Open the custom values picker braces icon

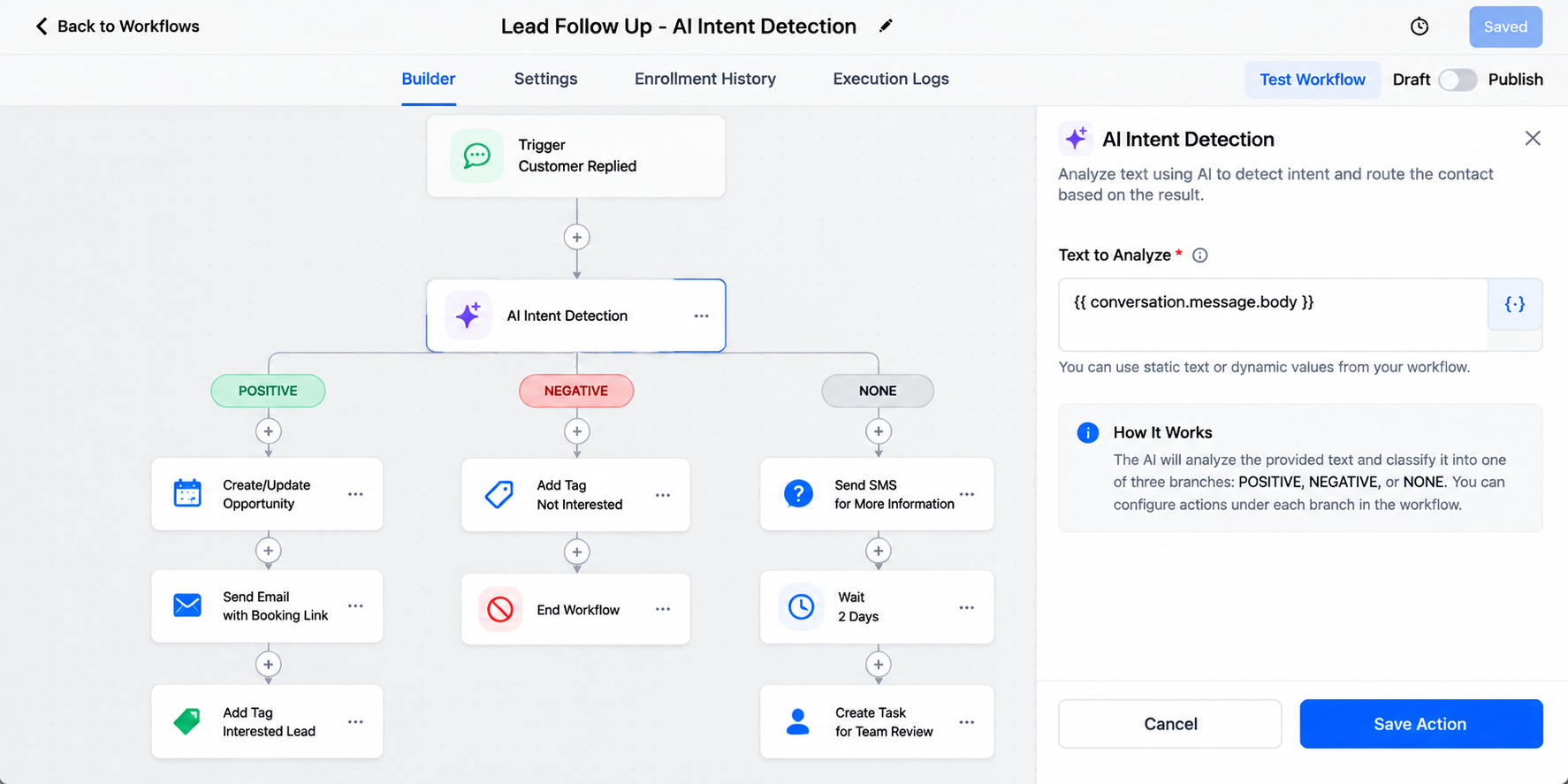(x=1515, y=304)
